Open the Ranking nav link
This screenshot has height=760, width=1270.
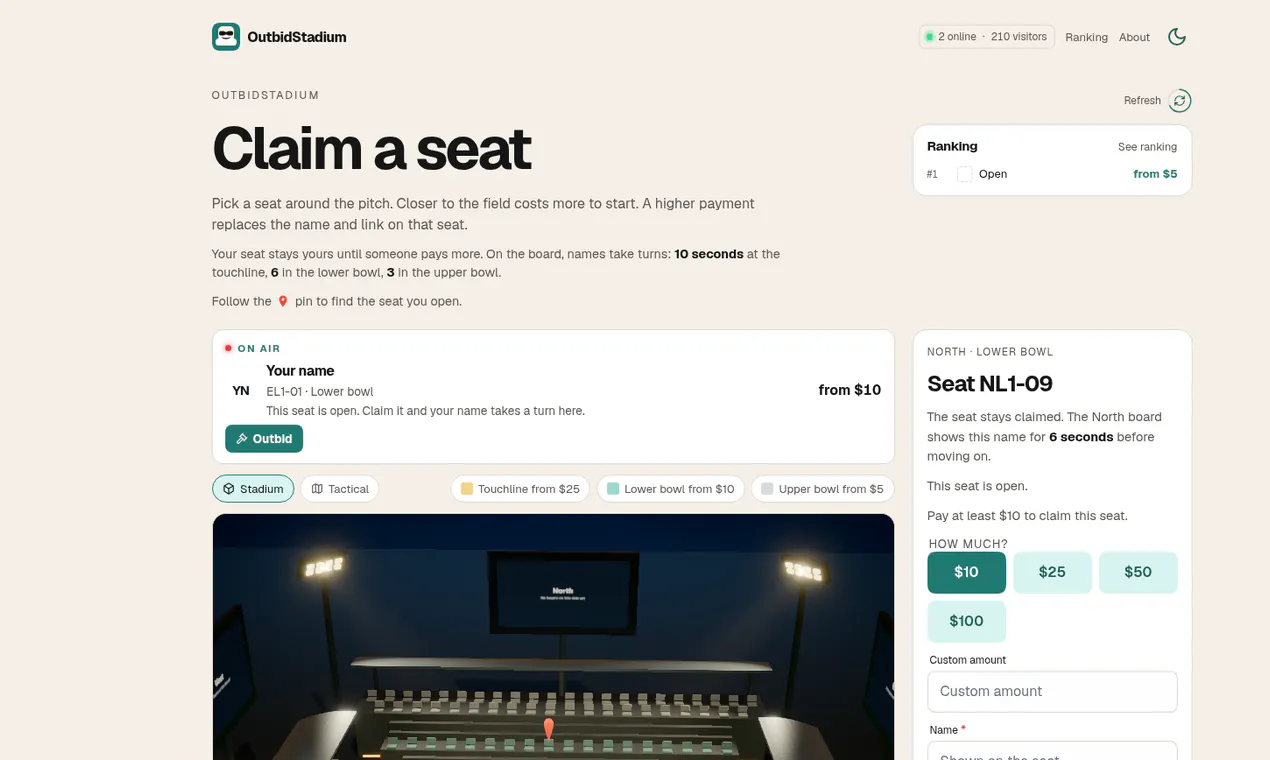pyautogui.click(x=1086, y=37)
